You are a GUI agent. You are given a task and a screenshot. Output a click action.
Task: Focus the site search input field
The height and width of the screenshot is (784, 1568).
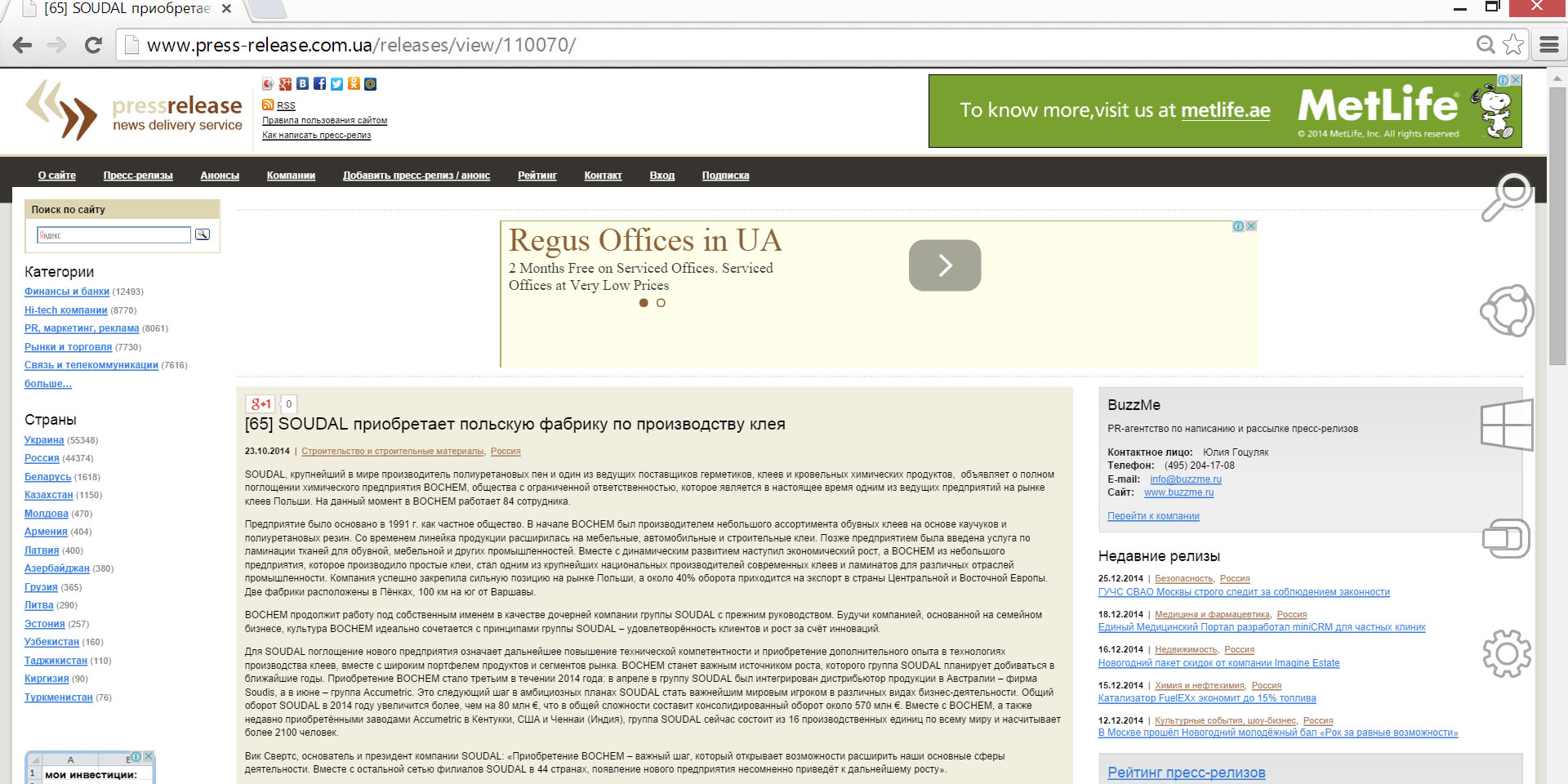click(114, 235)
